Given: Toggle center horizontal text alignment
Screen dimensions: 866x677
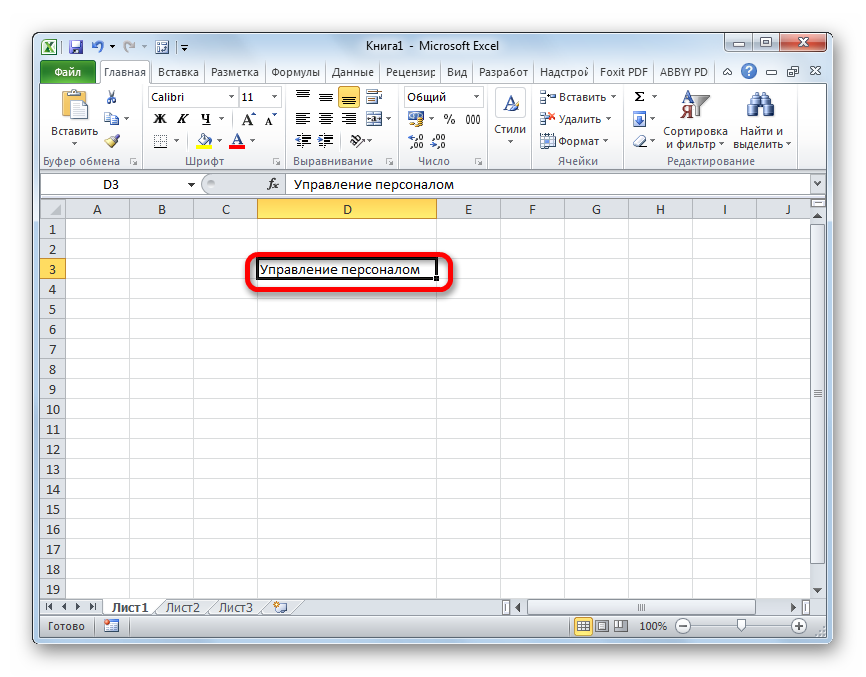Looking at the screenshot, I should coord(325,119).
